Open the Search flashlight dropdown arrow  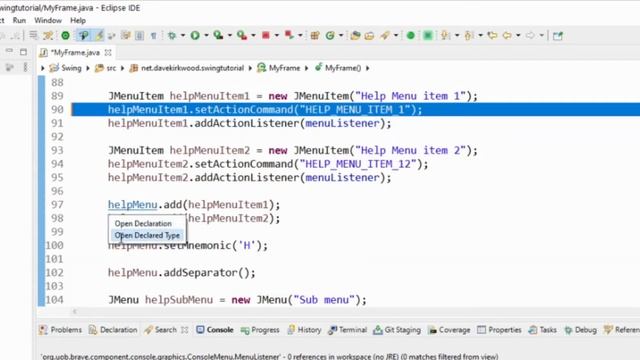pos(396,36)
